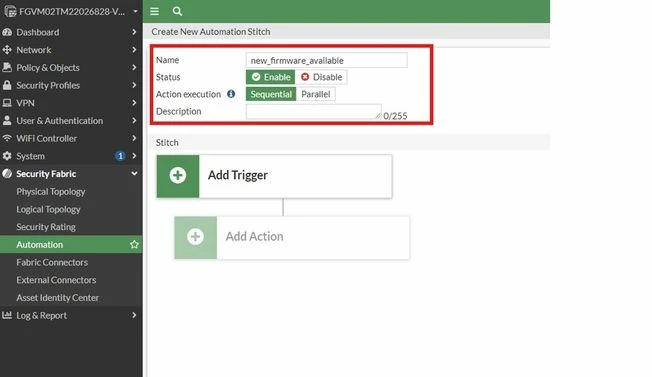Open Asset Identity Center page
Screen dimensions: 652x377
57,298
